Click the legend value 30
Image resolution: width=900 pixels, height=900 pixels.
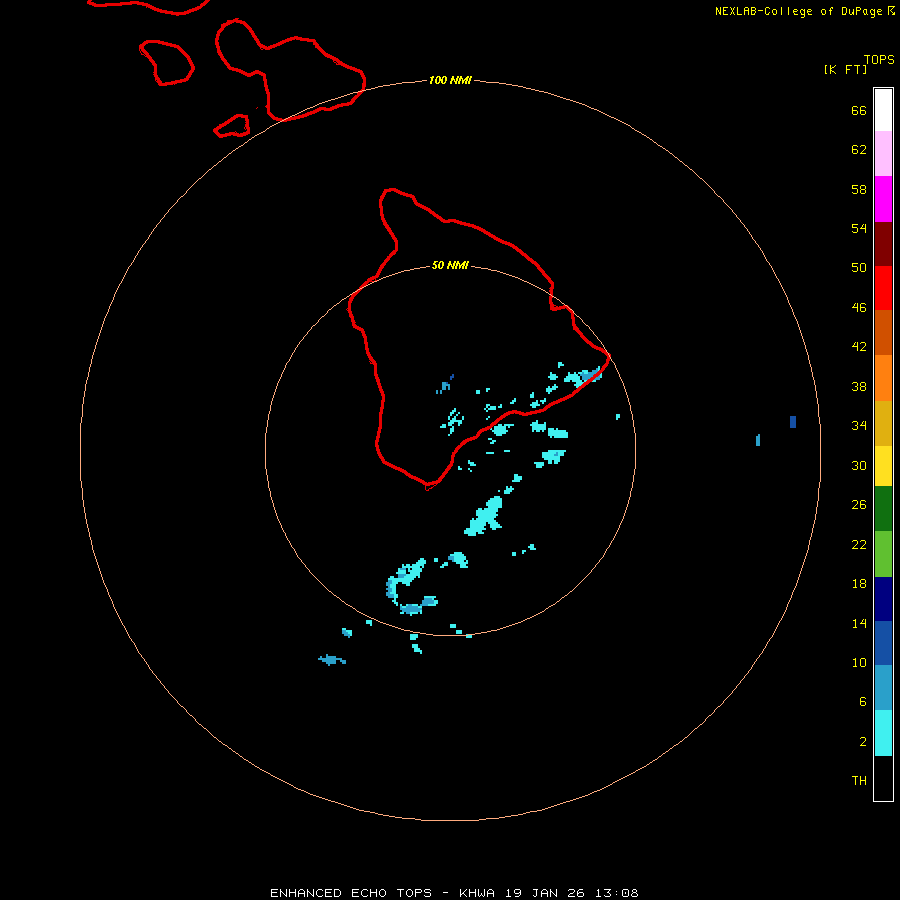coord(859,465)
